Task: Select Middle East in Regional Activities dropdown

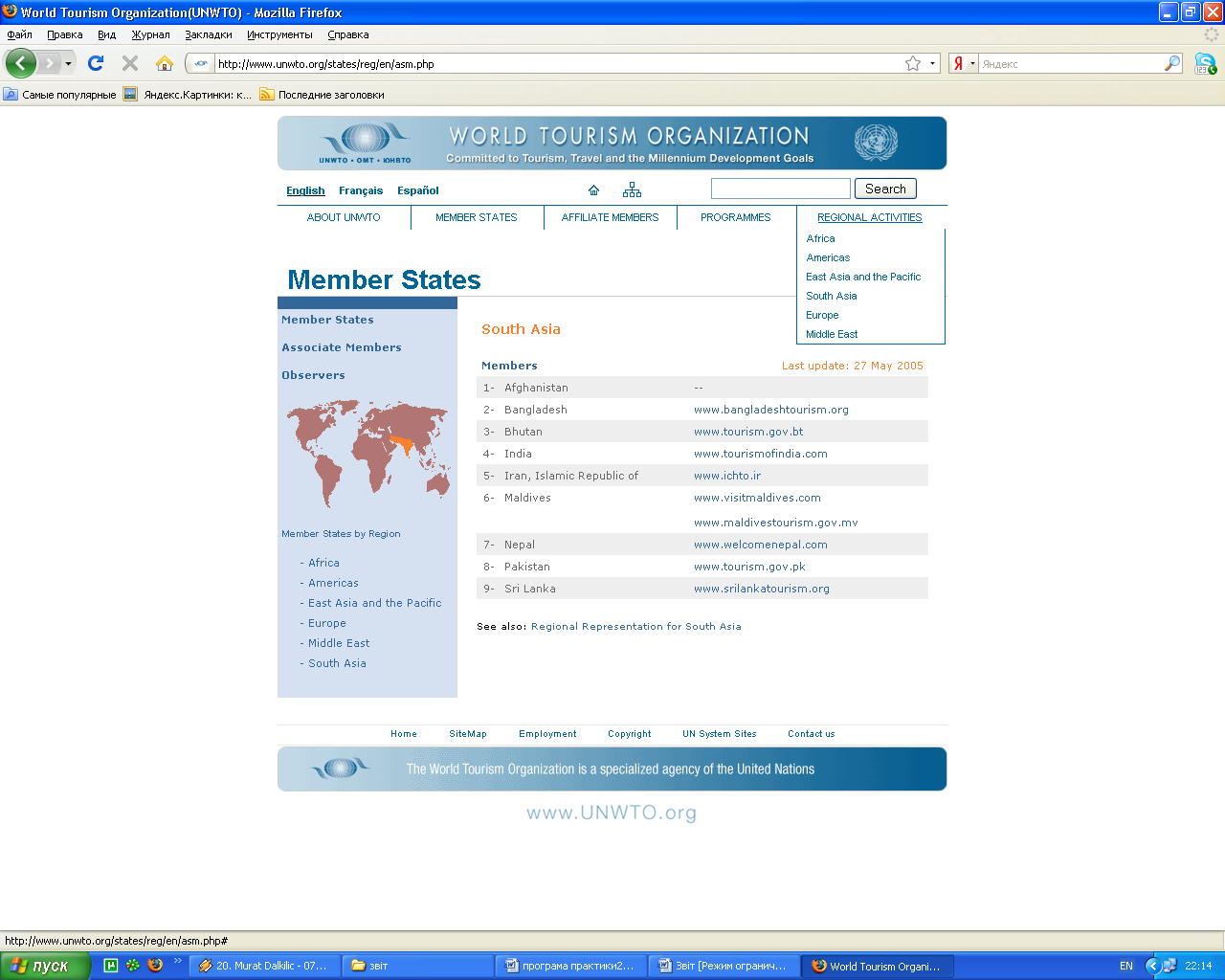Action: [832, 334]
